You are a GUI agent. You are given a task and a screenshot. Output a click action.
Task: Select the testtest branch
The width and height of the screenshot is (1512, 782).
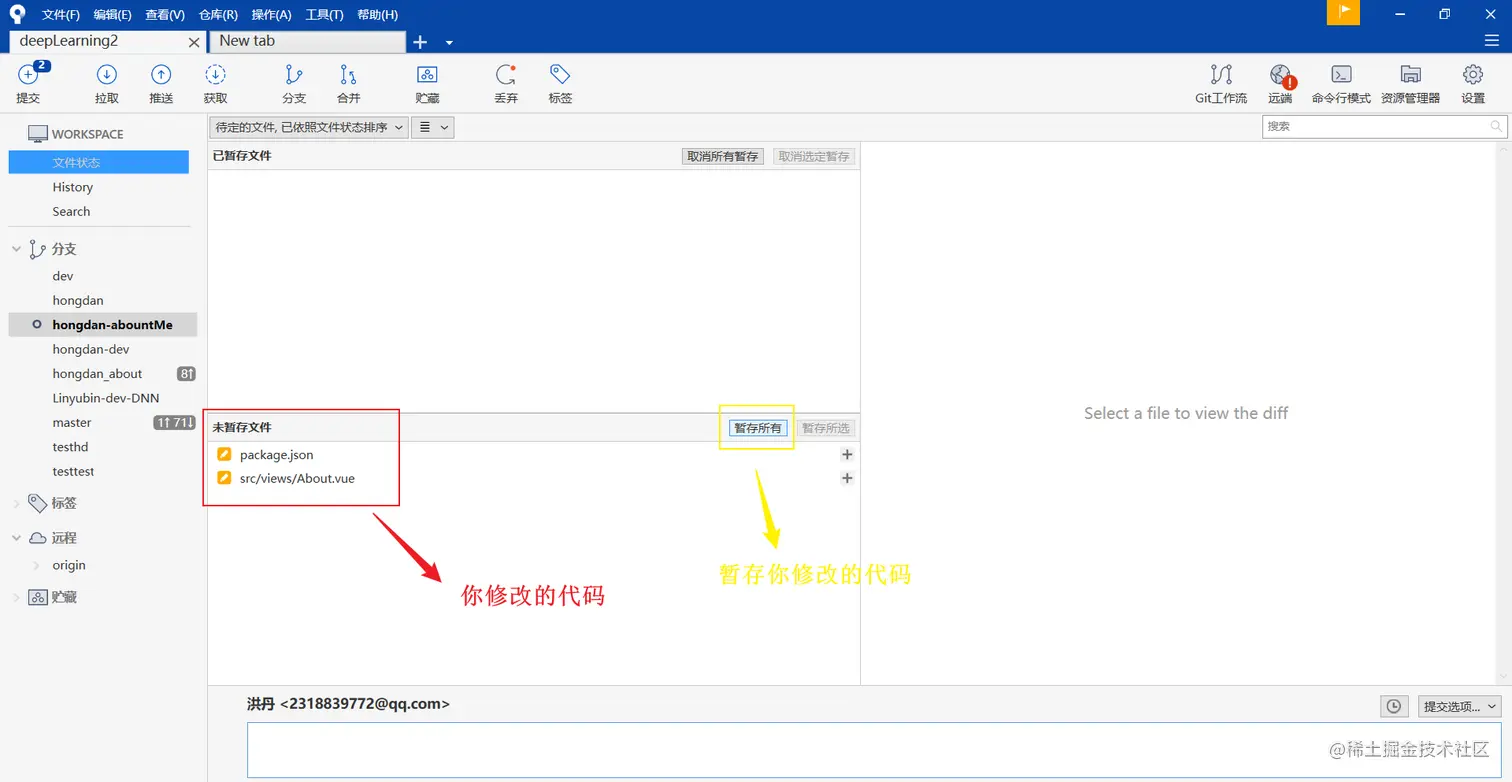73,471
